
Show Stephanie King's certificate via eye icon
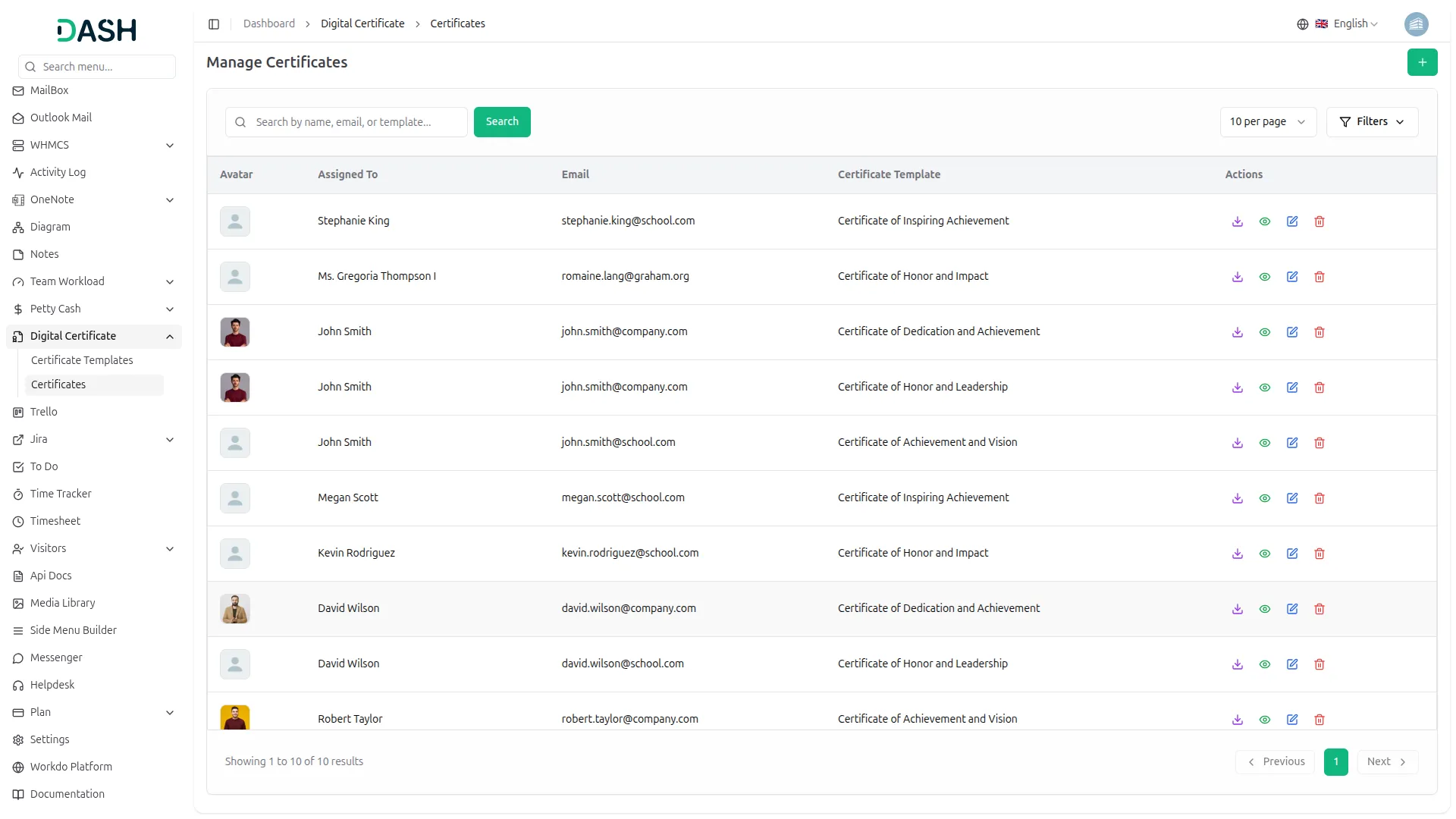(x=1265, y=221)
